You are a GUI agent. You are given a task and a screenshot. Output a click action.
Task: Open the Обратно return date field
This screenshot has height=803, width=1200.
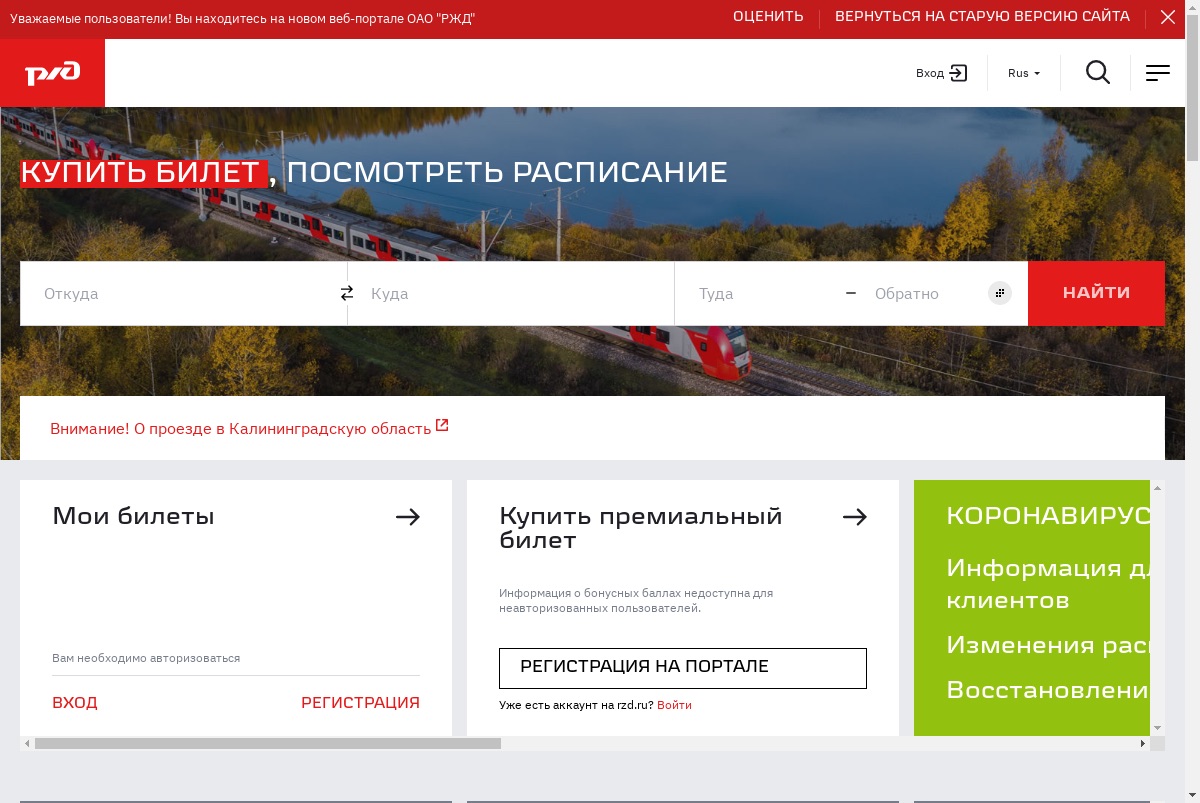(x=920, y=293)
